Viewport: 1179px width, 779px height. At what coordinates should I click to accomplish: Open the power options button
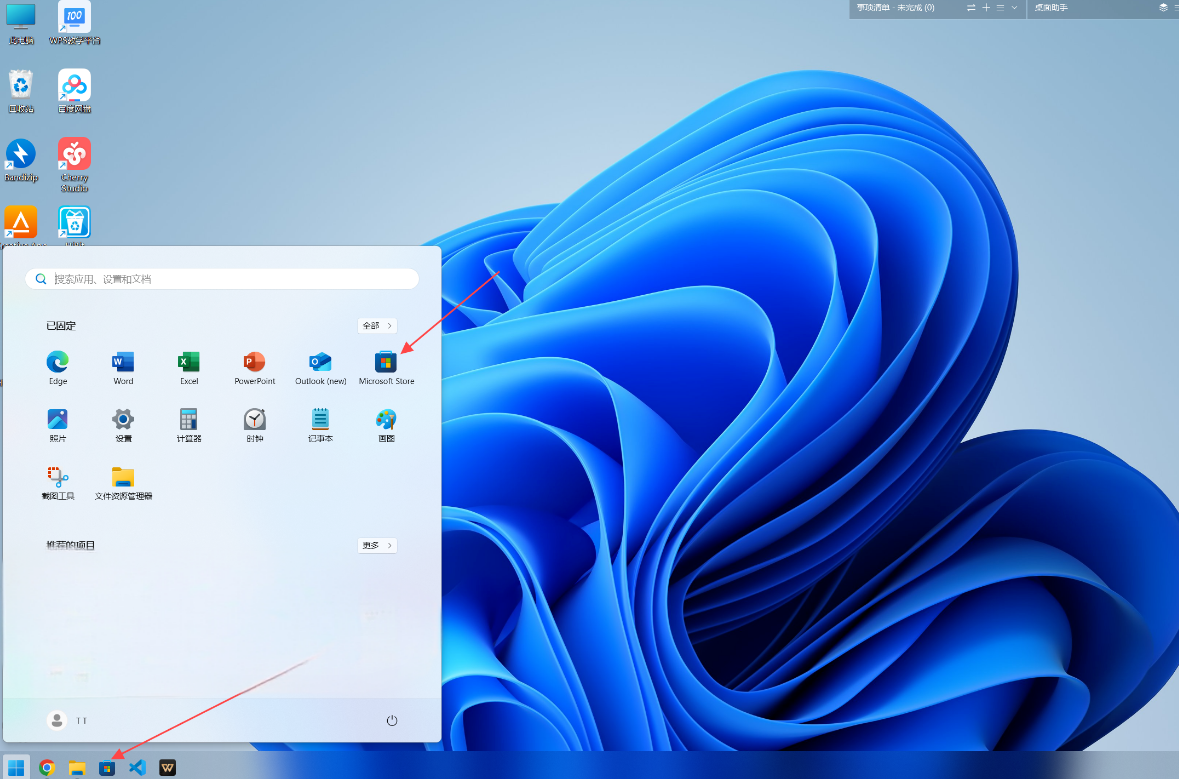click(392, 720)
